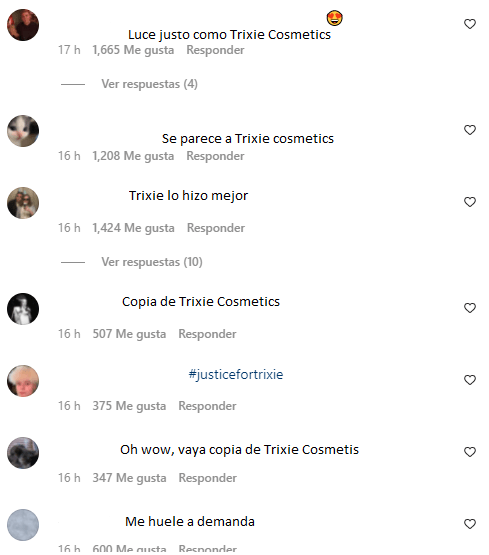This screenshot has width=489, height=555.
Task: Reply to comment with 507 likes
Action: pyautogui.click(x=207, y=334)
